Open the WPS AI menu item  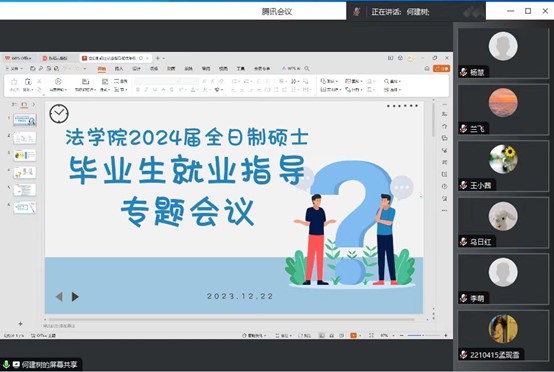pos(291,68)
